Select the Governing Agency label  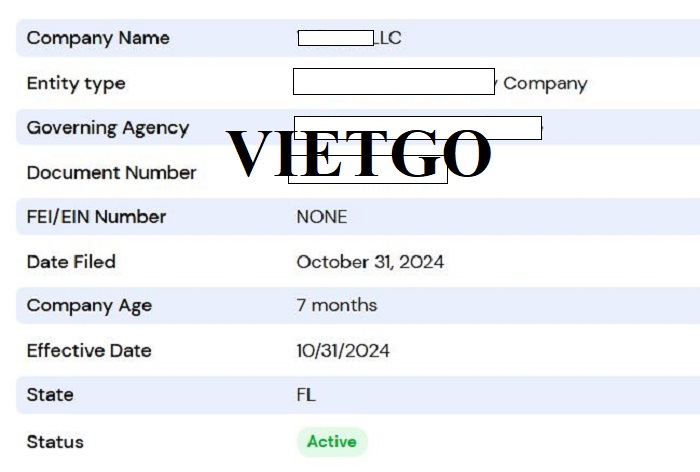[108, 128]
